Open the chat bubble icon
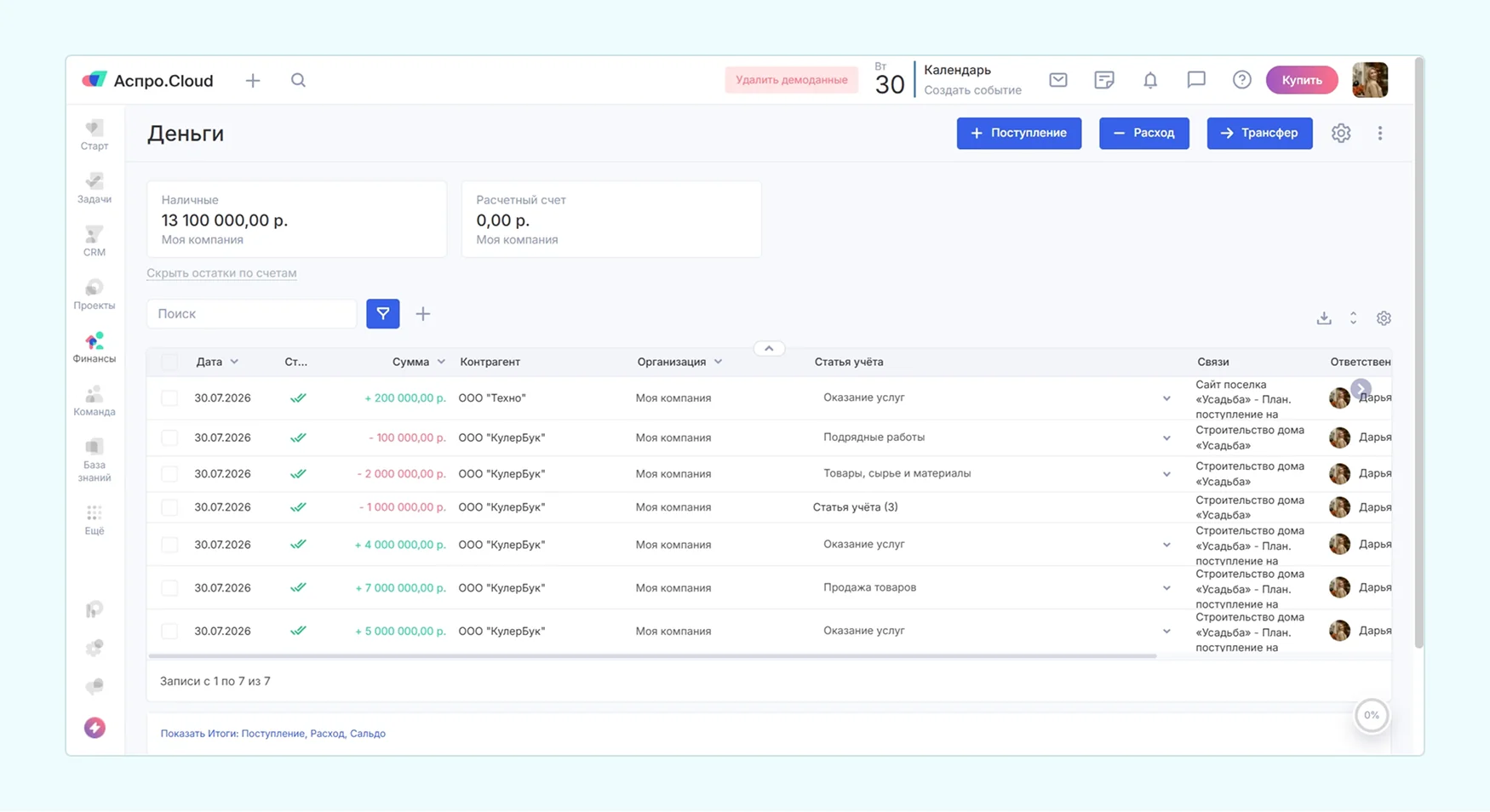The width and height of the screenshot is (1490, 812). [1196, 80]
